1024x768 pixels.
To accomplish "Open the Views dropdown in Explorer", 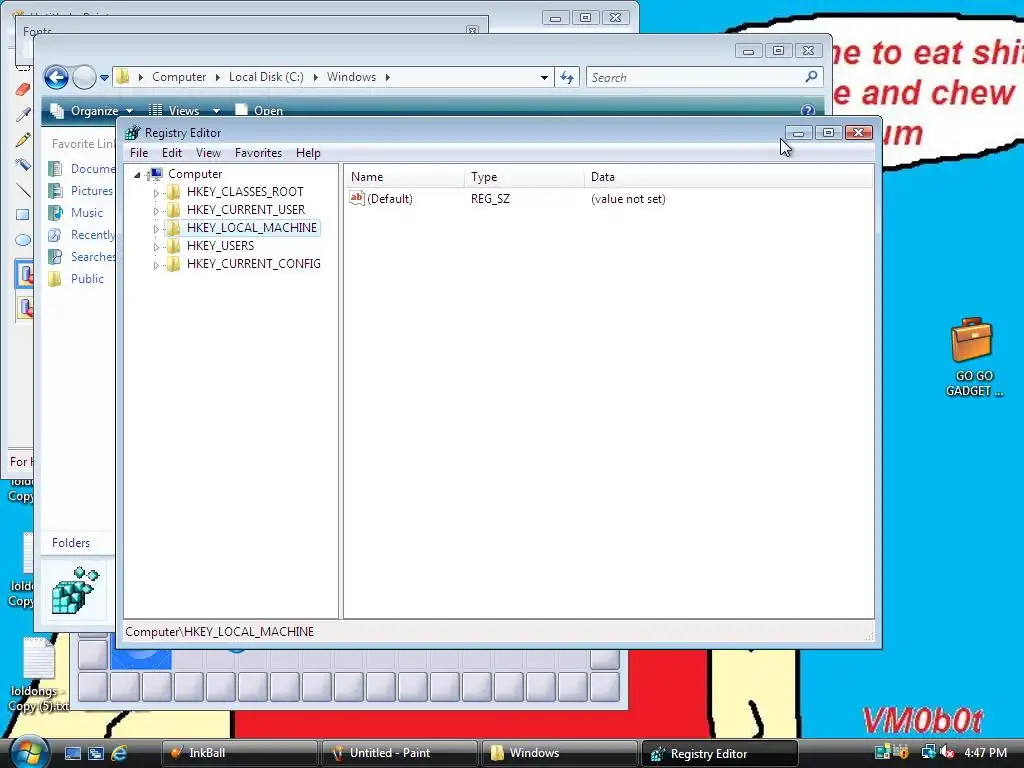I will click(184, 110).
